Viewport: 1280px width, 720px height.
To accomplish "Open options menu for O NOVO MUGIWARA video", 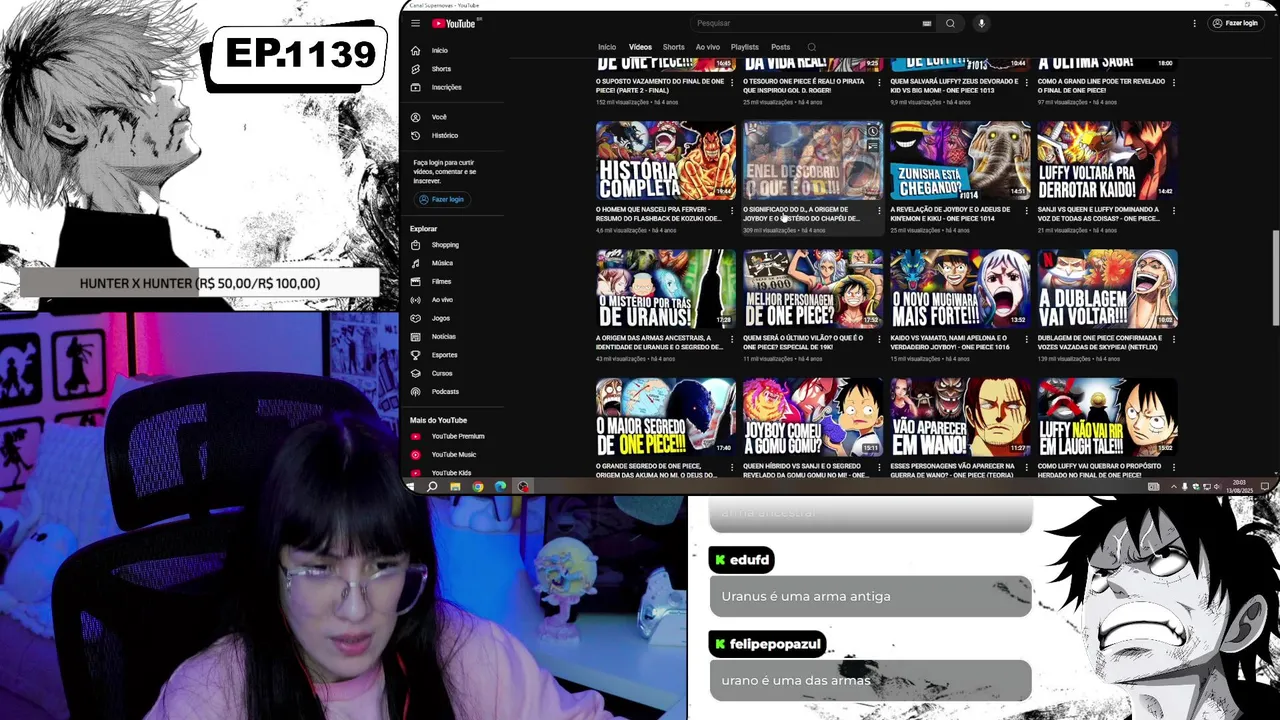I will pos(1026,338).
